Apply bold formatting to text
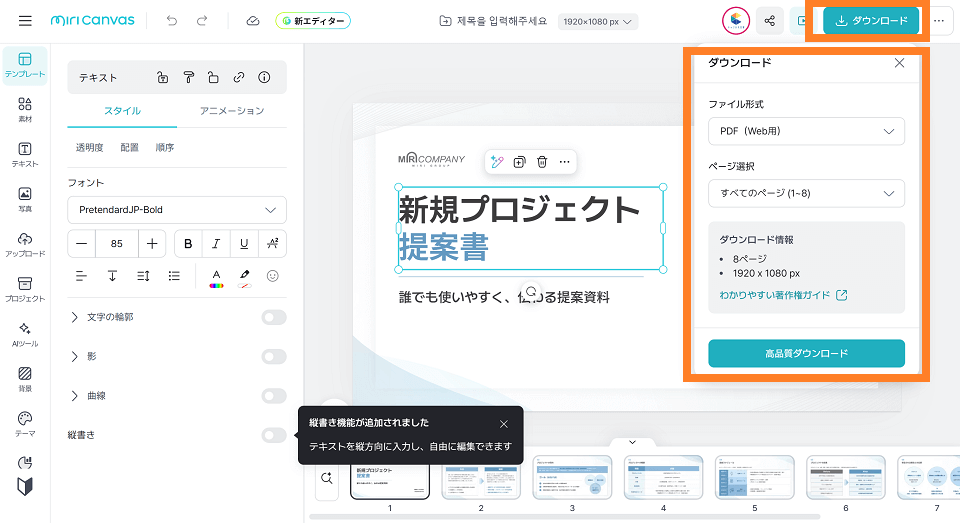The image size is (960, 523). coord(188,243)
